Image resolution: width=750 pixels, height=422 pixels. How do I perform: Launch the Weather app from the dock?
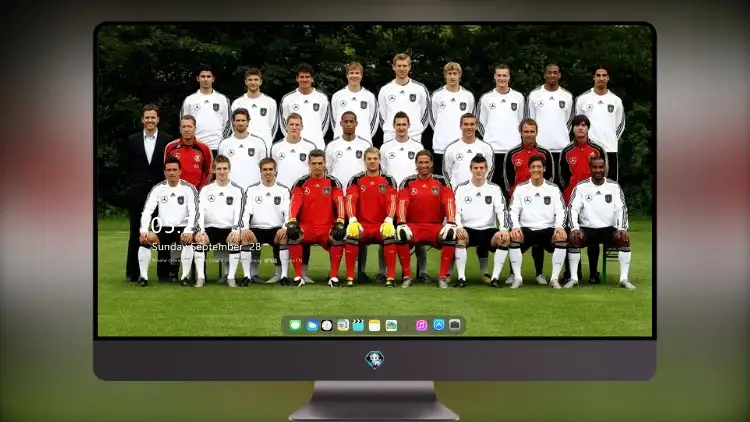click(x=311, y=325)
